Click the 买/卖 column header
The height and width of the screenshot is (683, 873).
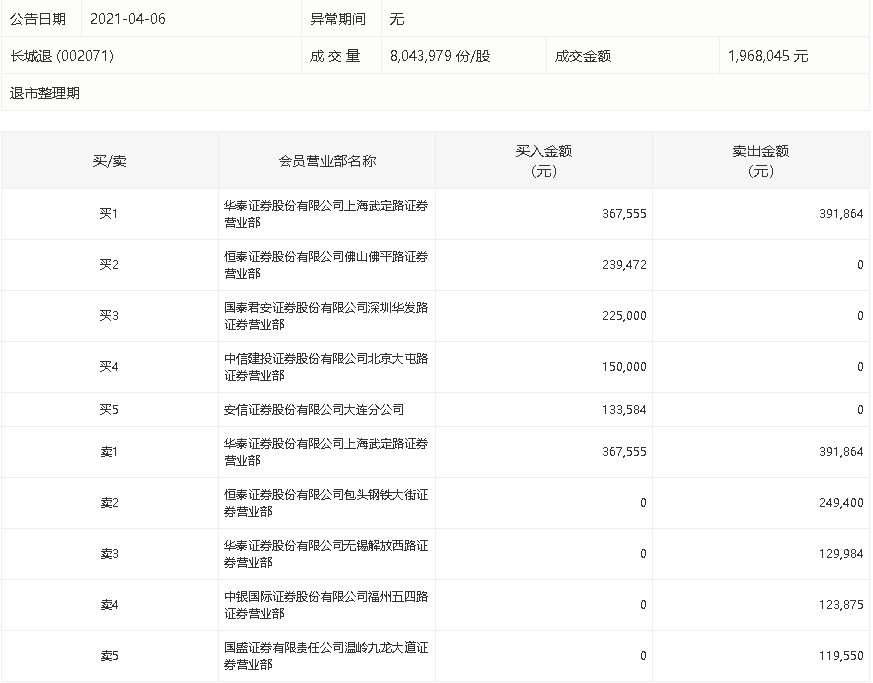coord(110,161)
